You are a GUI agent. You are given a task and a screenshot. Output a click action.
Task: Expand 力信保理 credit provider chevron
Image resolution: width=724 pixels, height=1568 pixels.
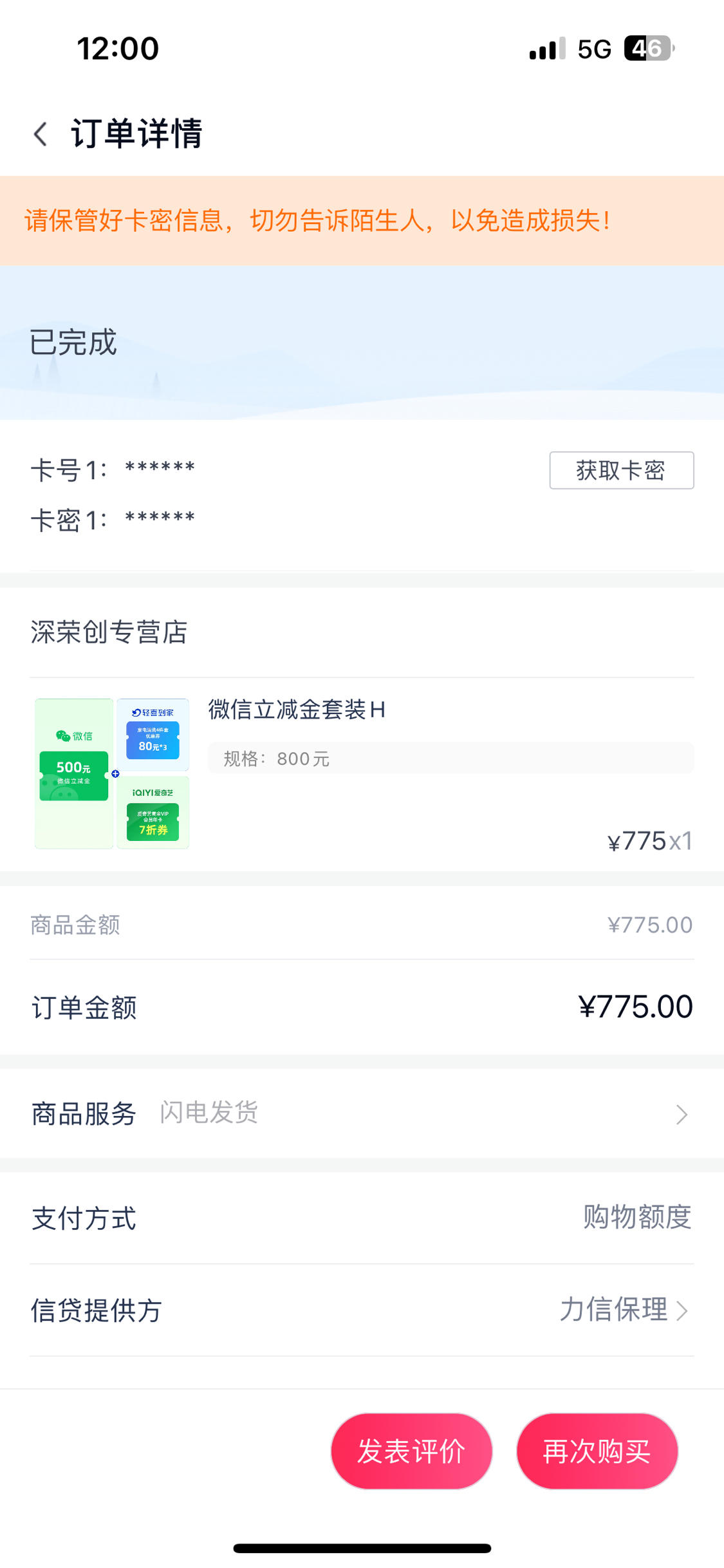[682, 1310]
